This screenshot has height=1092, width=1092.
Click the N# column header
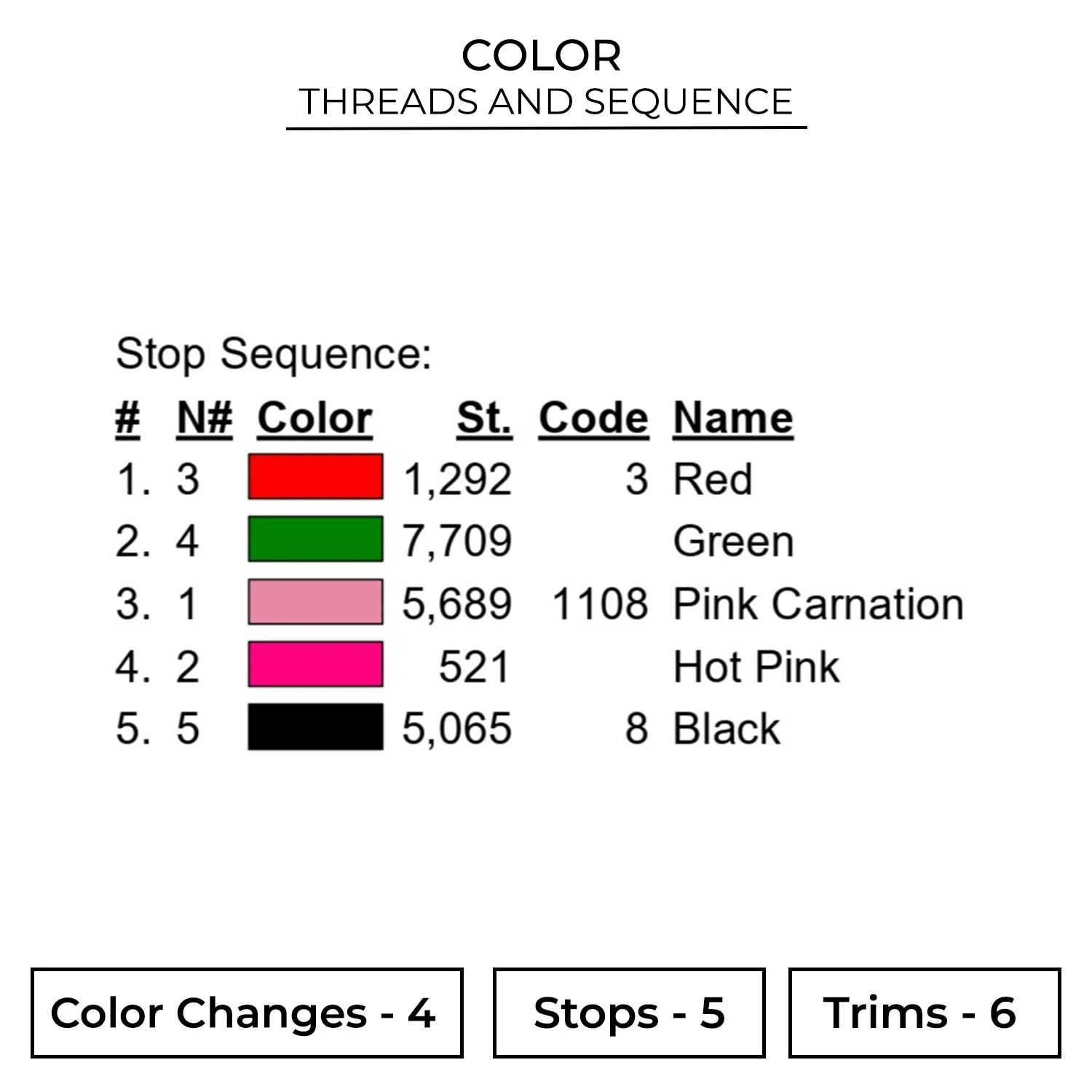[x=205, y=419]
